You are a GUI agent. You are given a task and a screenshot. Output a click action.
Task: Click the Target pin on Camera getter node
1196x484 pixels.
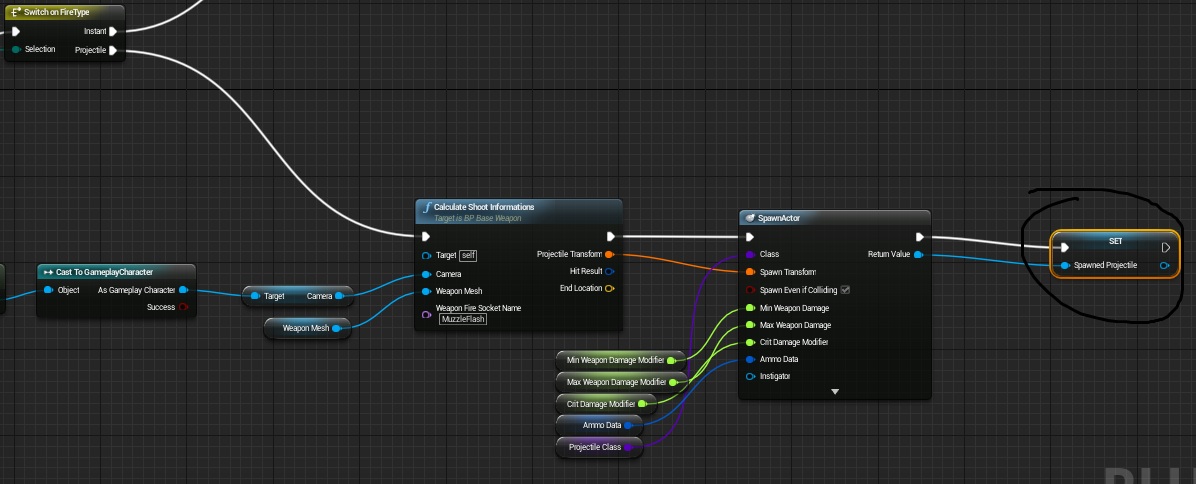pyautogui.click(x=255, y=296)
